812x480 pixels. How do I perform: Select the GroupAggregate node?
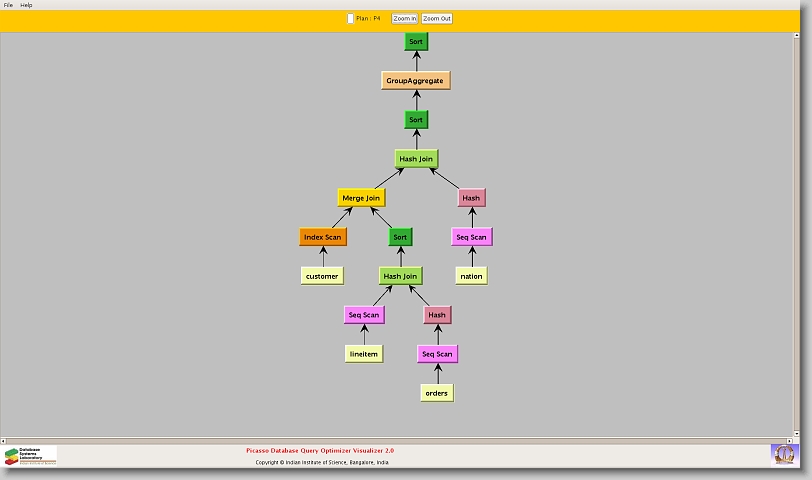(416, 80)
